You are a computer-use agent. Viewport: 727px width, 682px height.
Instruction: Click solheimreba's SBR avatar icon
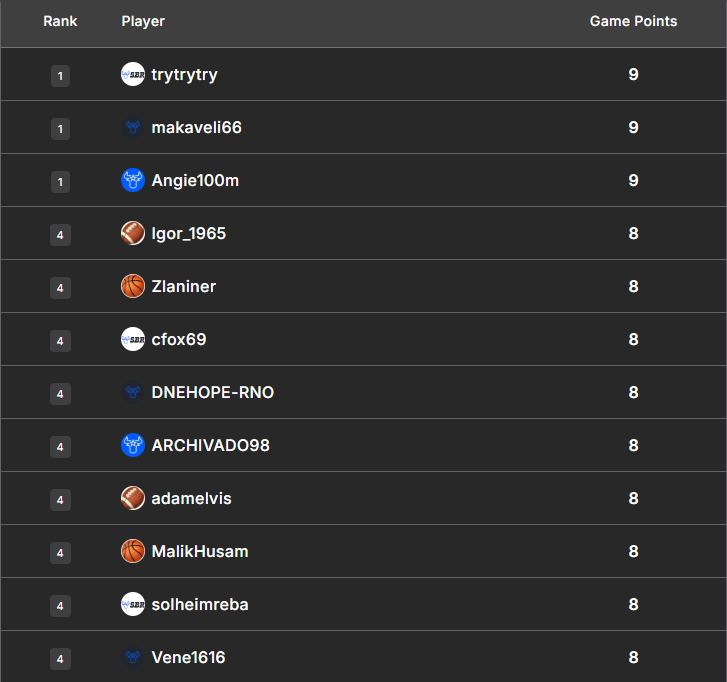(133, 605)
